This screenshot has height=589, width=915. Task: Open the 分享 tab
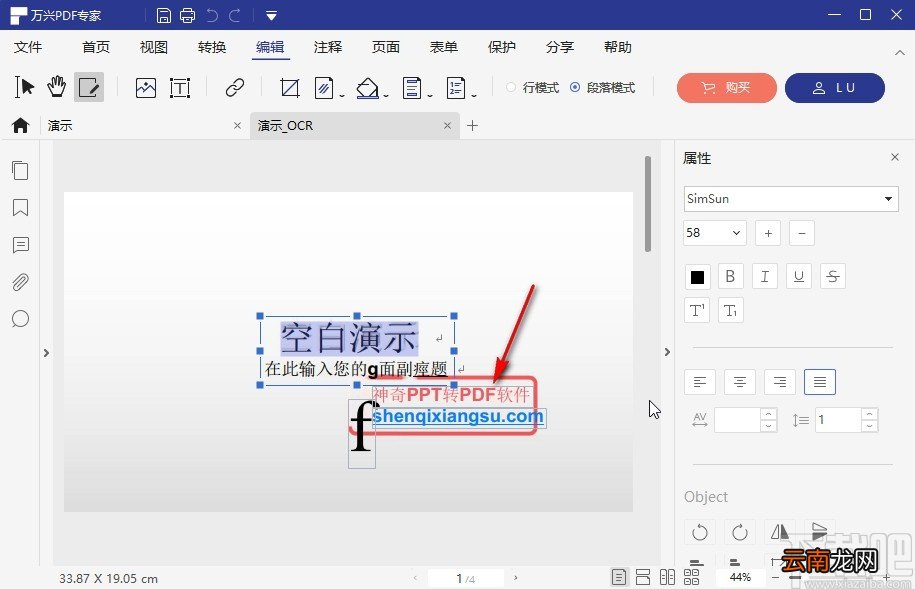(560, 47)
